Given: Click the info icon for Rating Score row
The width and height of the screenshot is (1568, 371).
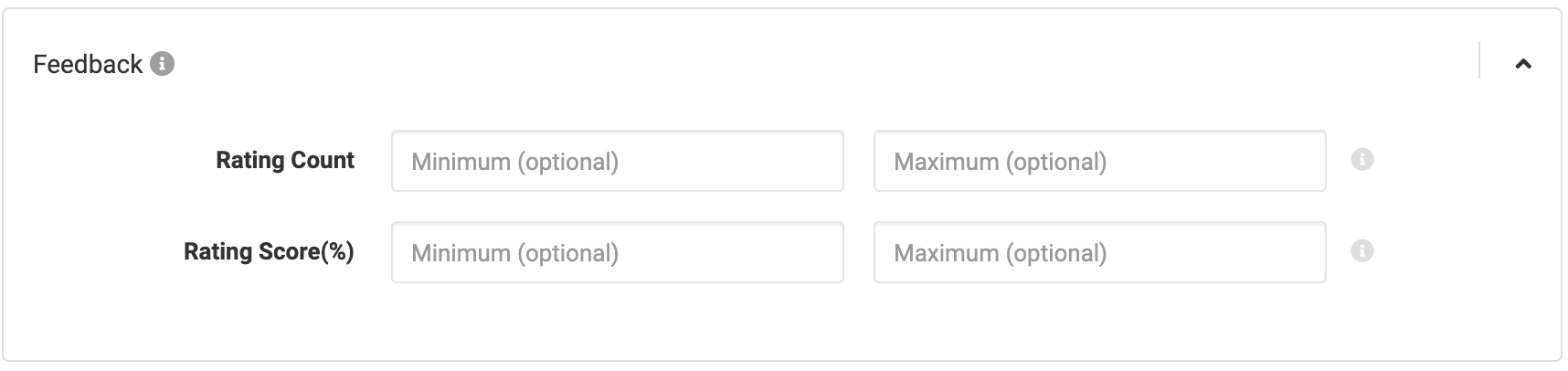Looking at the screenshot, I should pyautogui.click(x=1361, y=251).
